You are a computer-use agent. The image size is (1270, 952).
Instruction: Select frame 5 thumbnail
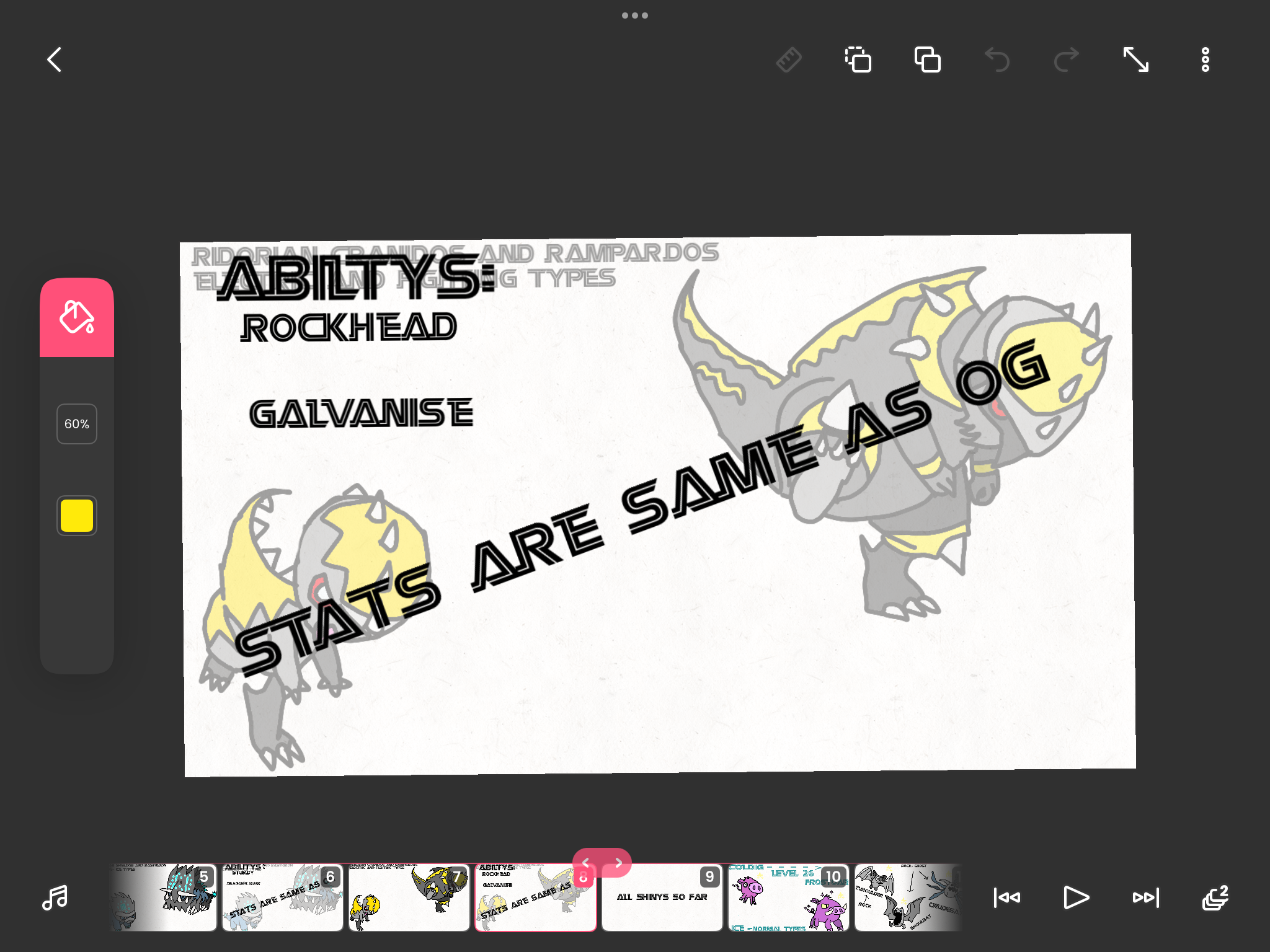point(163,897)
